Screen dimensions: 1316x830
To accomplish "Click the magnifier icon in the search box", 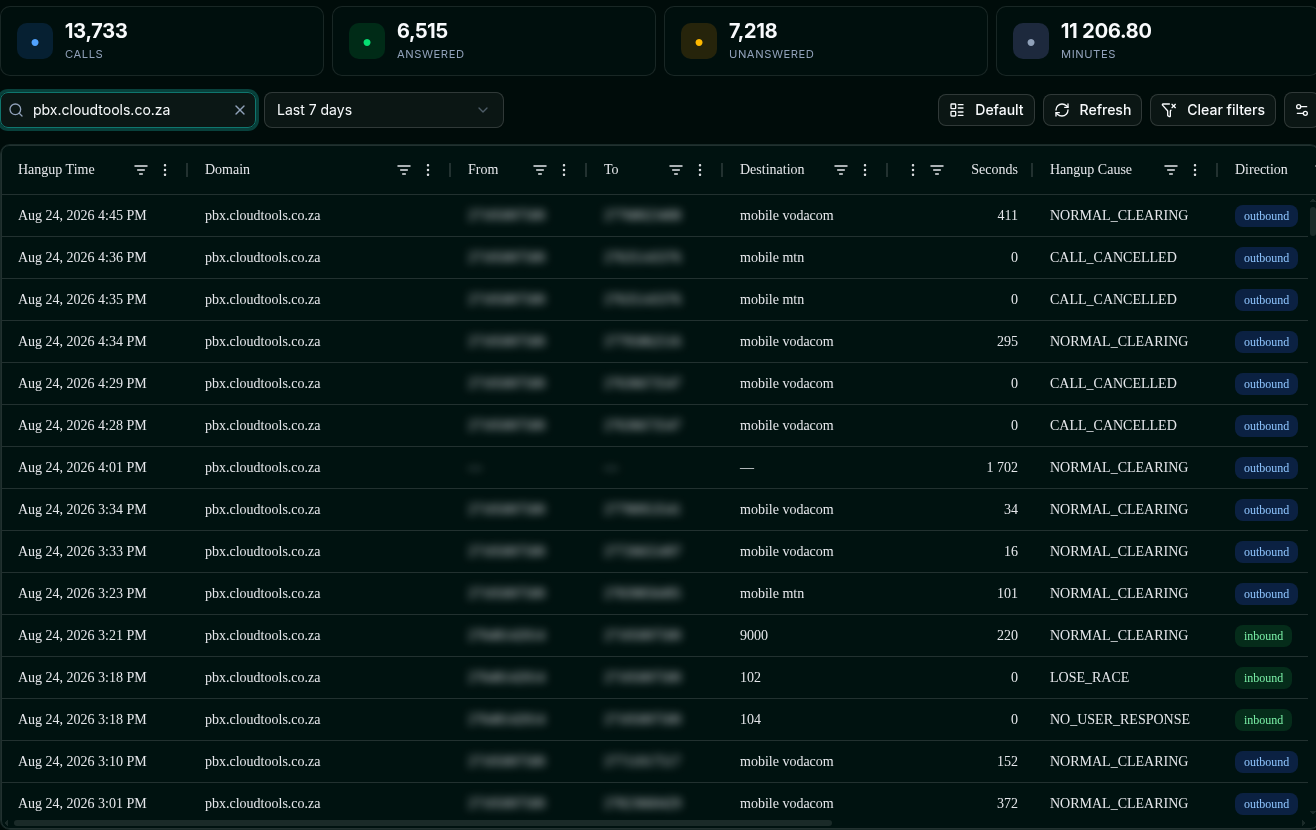I will point(17,110).
